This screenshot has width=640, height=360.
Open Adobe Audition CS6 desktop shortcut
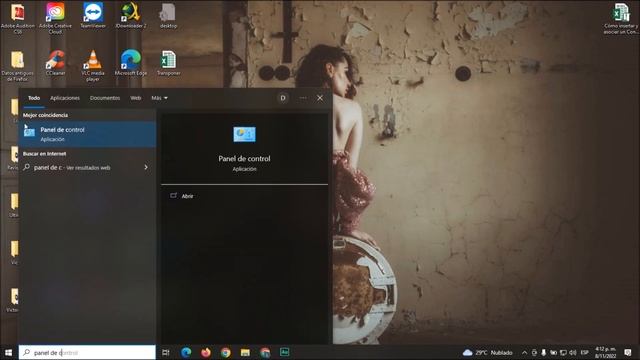[x=18, y=18]
